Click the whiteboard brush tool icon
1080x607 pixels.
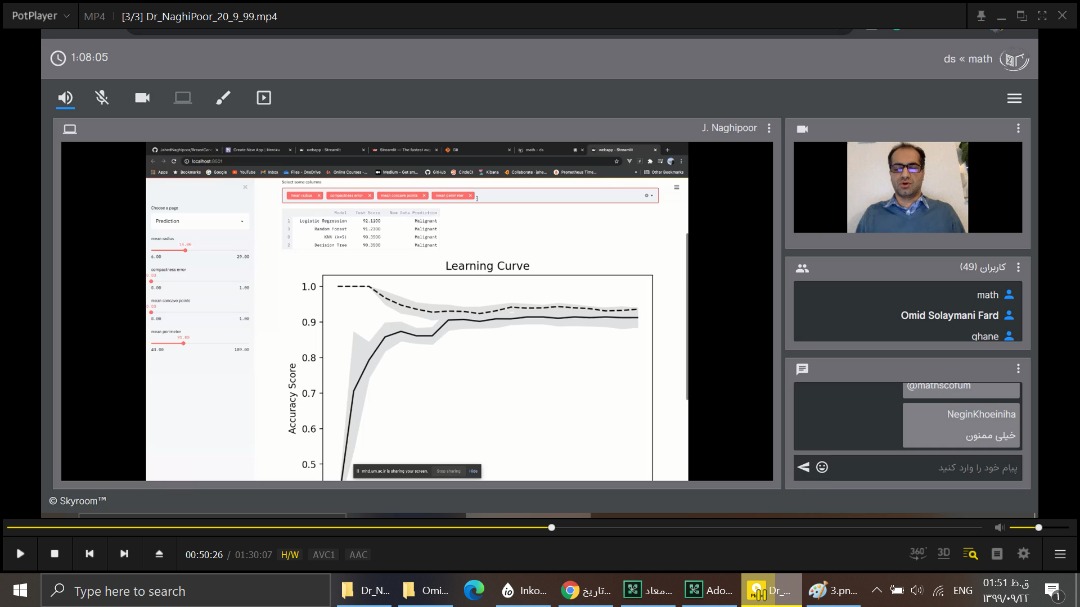pyautogui.click(x=223, y=98)
